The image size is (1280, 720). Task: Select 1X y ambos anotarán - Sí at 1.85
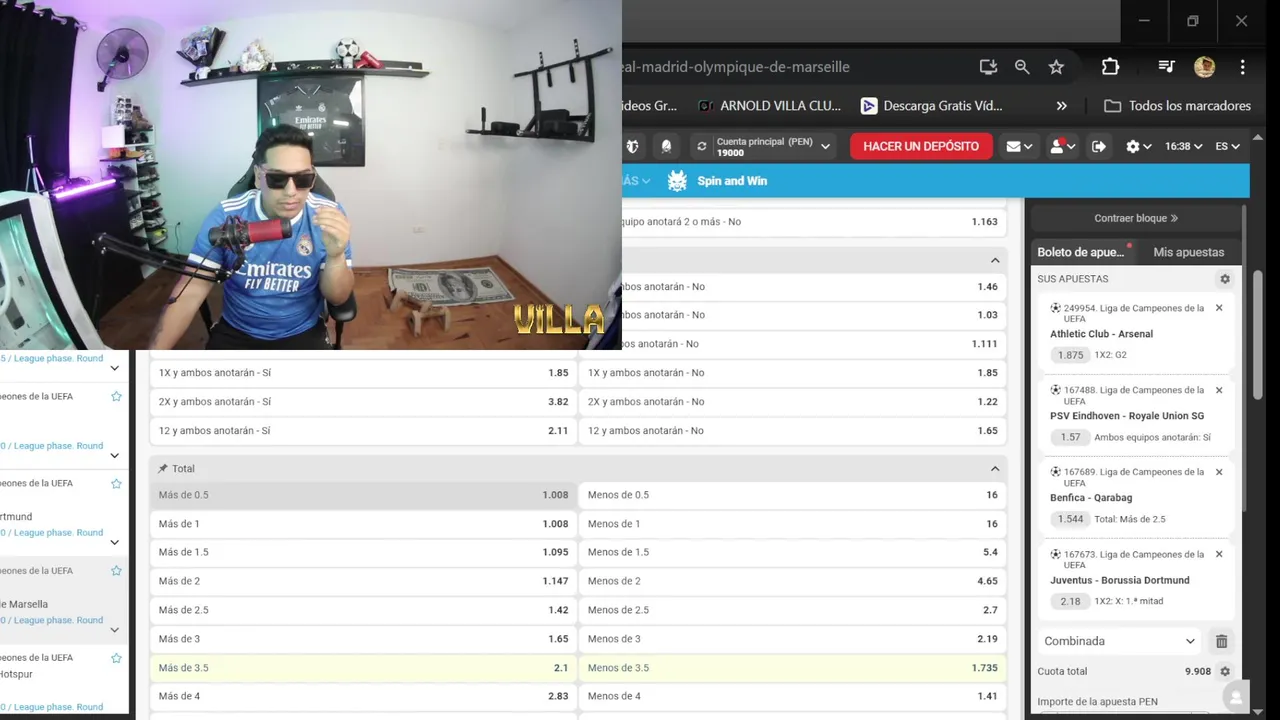tap(363, 373)
